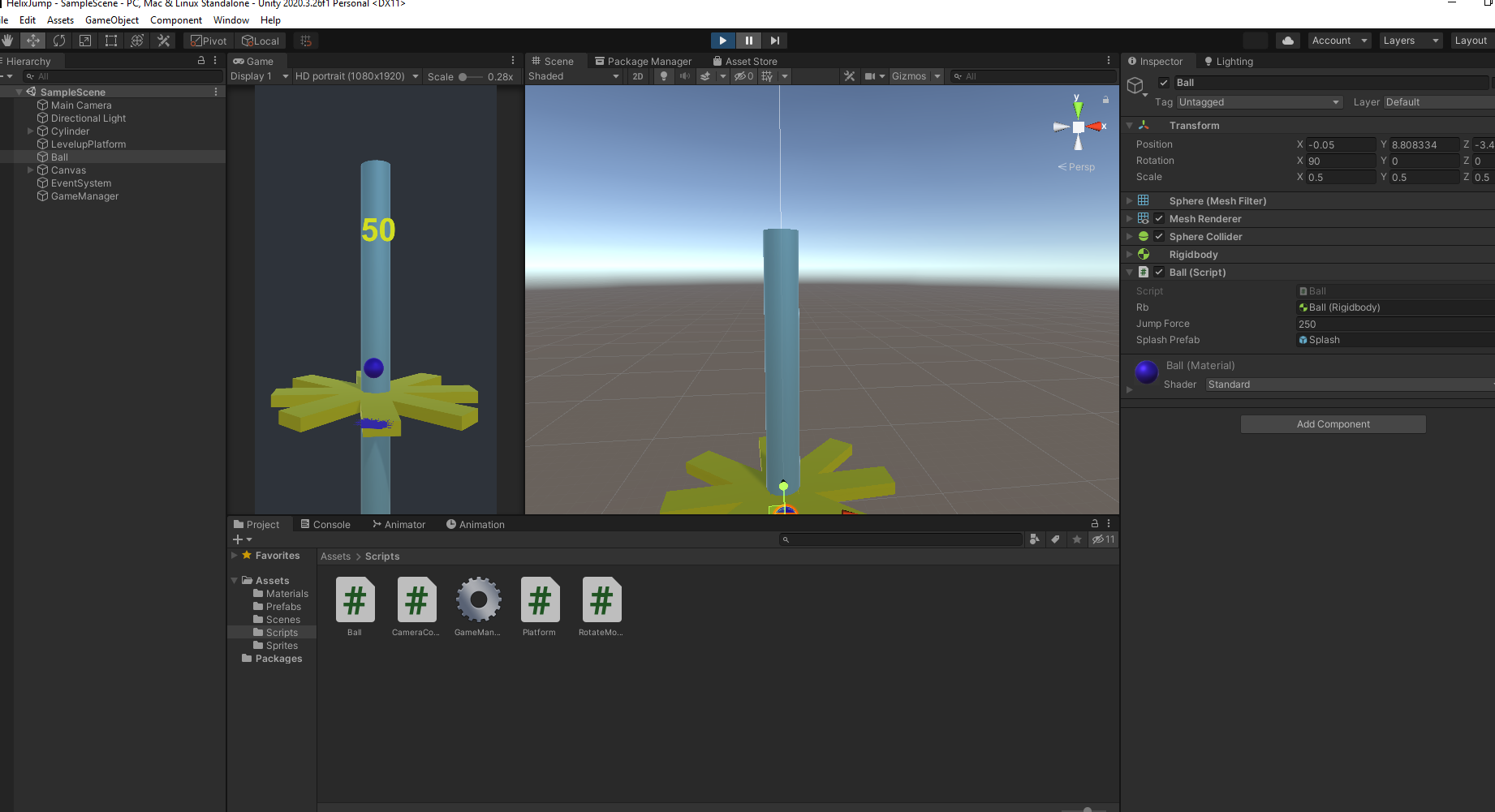Toggle scene lighting with the bulb icon
1495x812 pixels.
663,75
